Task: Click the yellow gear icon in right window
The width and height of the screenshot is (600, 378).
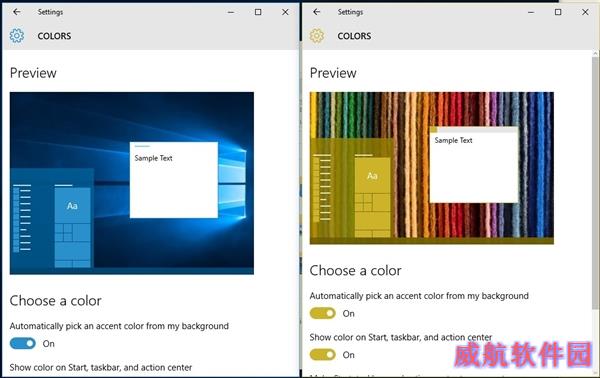Action: [316, 36]
